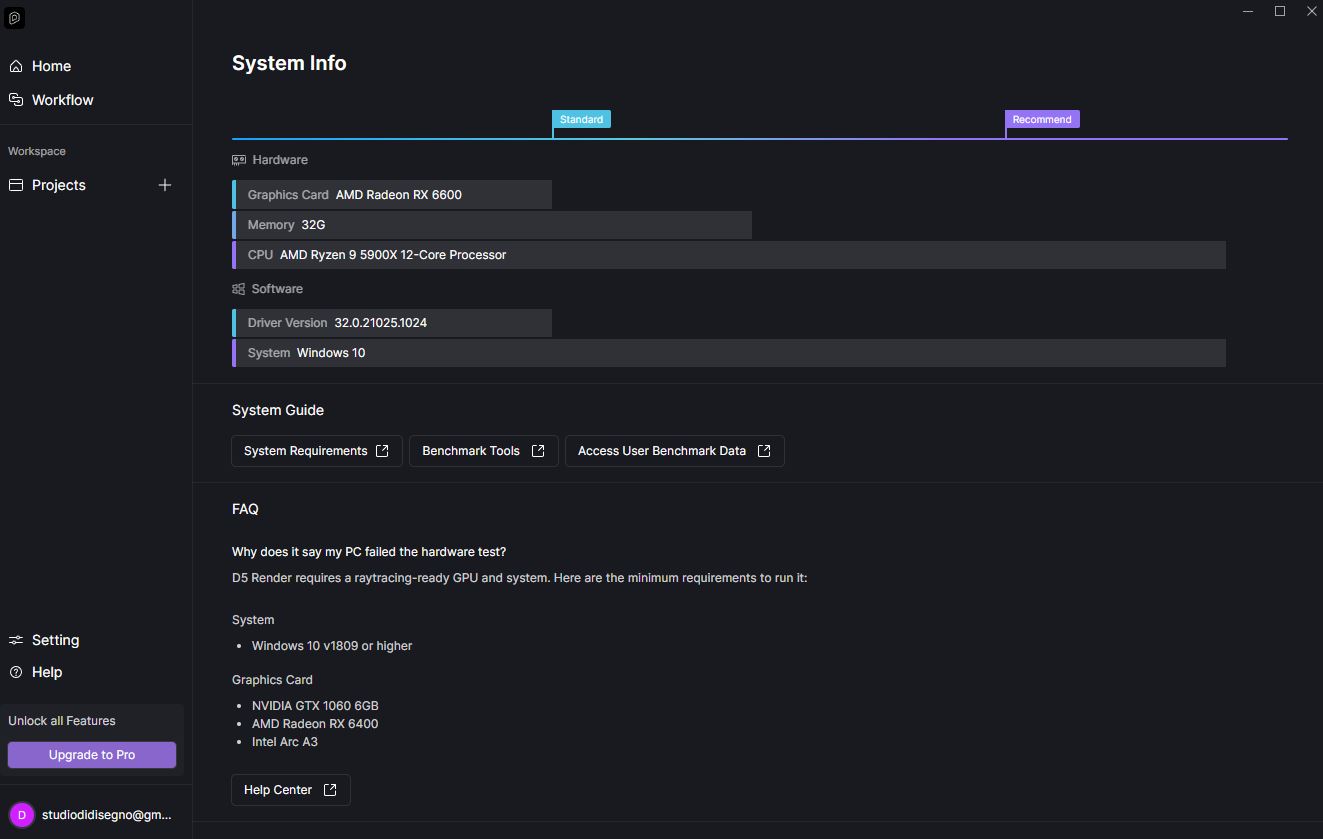This screenshot has height=839, width=1323.
Task: Click the Software section icon
Action: pos(238,289)
